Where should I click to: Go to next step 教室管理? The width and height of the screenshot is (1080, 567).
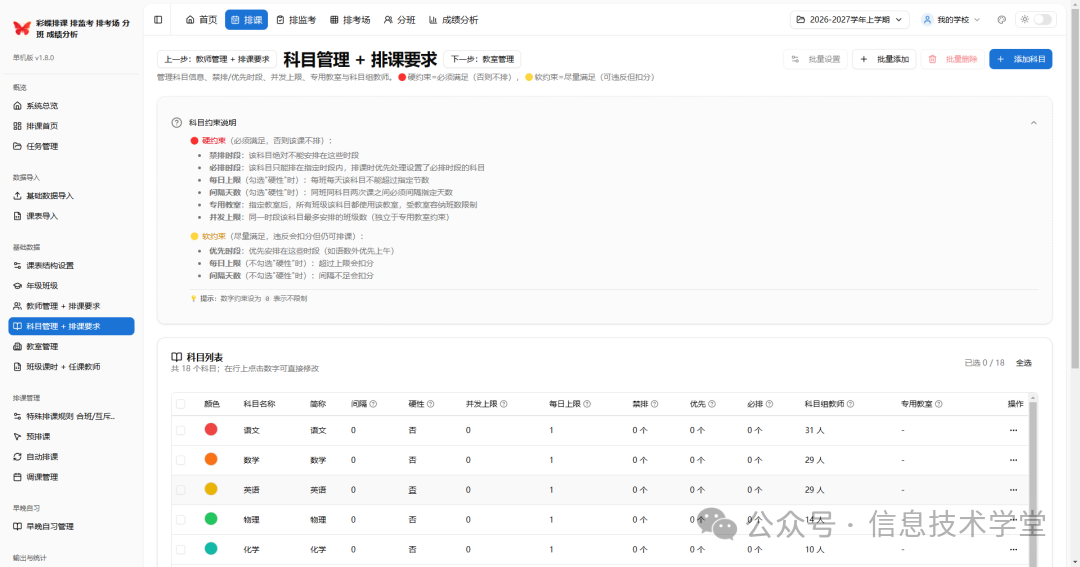click(x=482, y=59)
